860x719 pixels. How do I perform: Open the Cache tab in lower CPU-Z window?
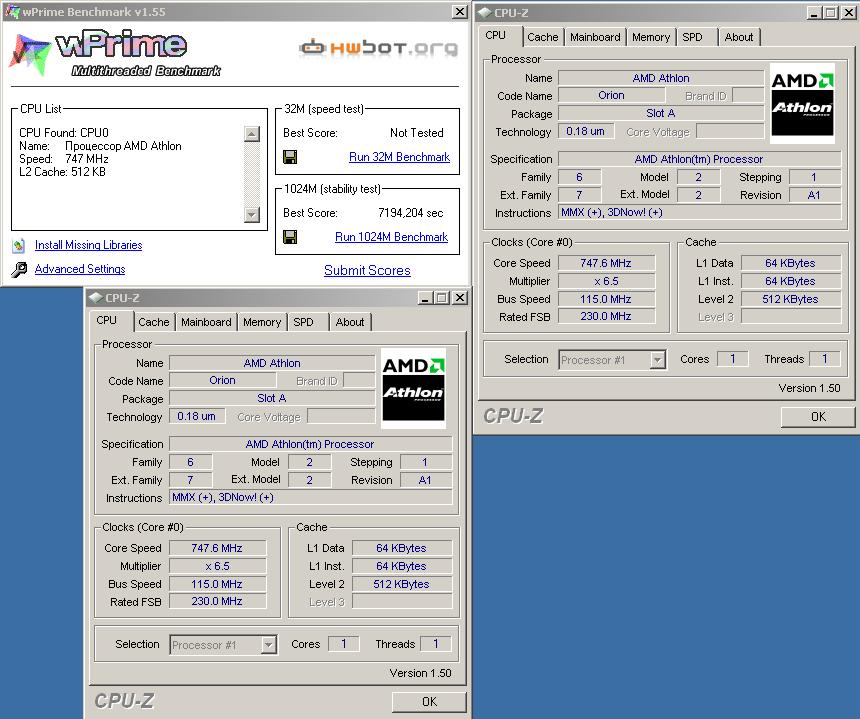[154, 322]
